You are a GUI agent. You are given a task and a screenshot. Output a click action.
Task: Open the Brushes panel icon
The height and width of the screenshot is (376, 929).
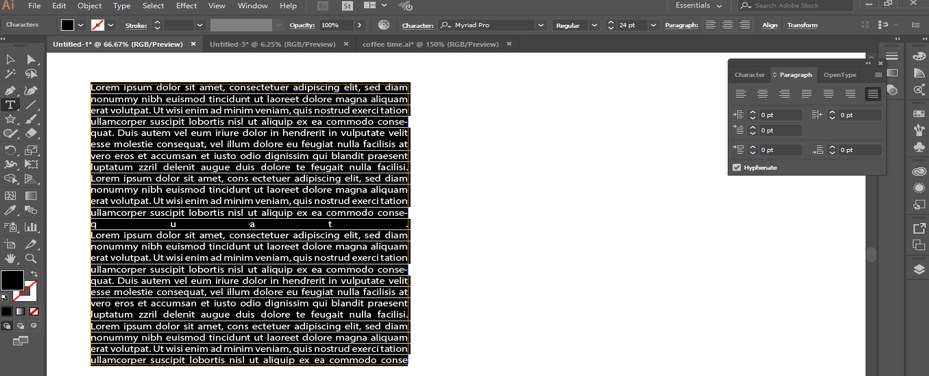click(918, 129)
